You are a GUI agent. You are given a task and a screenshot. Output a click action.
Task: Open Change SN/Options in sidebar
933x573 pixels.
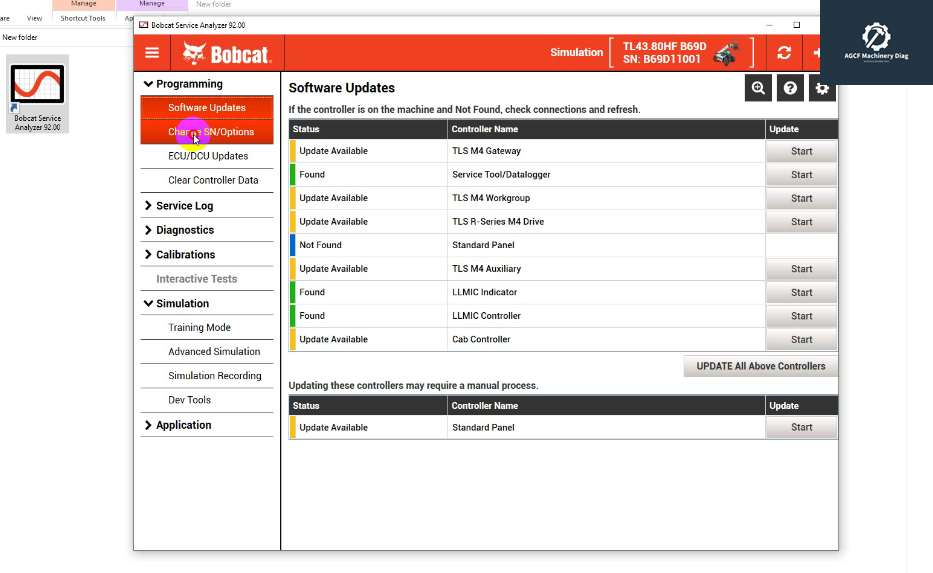tap(207, 132)
